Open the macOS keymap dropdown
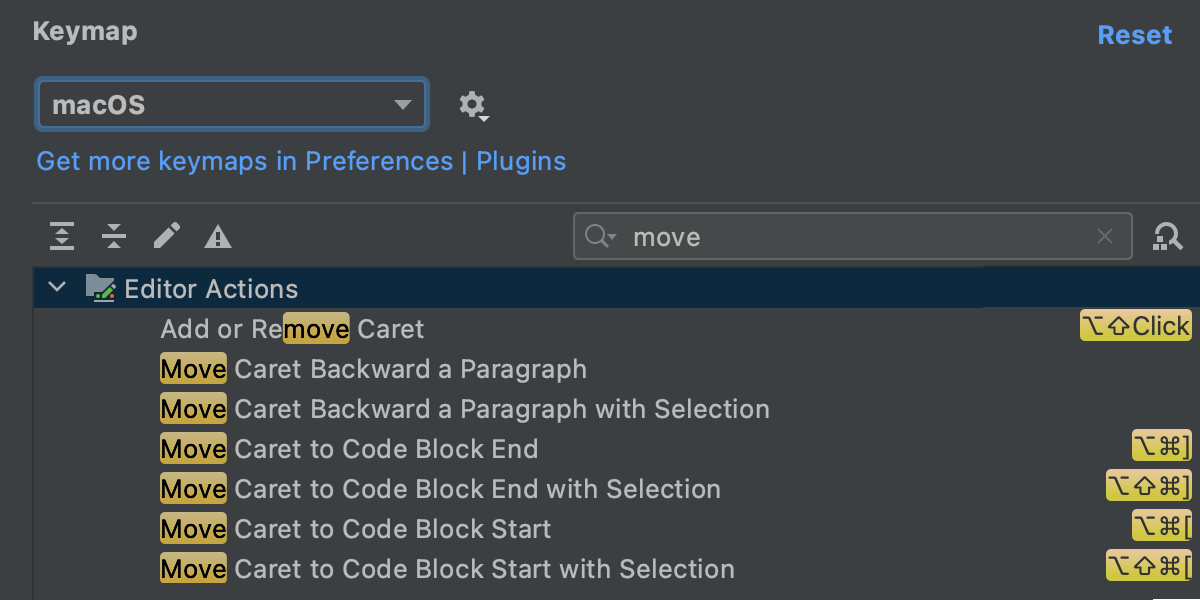The width and height of the screenshot is (1200, 600). coord(232,104)
